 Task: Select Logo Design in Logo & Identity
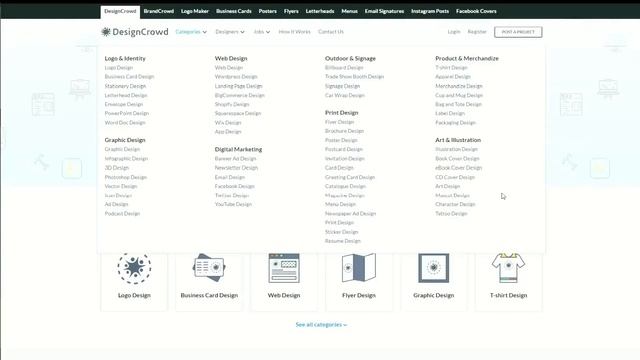pyautogui.click(x=119, y=68)
